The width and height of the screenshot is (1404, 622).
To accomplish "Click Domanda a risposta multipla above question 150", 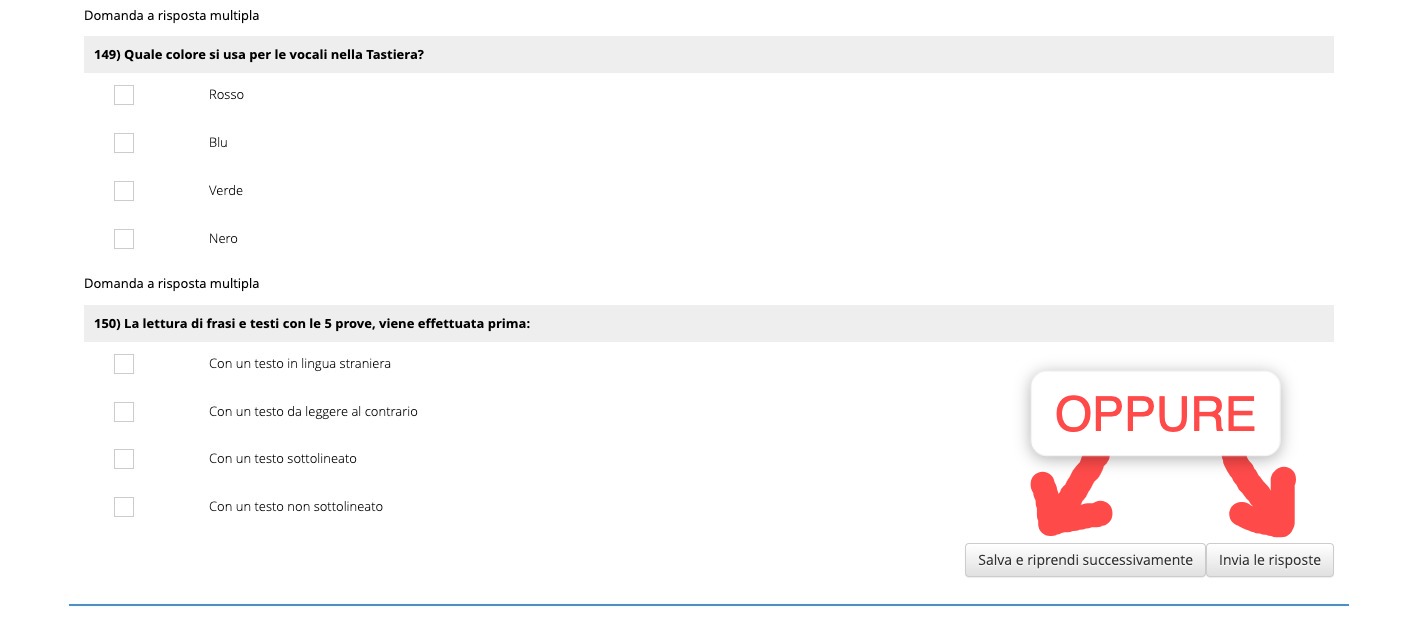I will coord(172,284).
